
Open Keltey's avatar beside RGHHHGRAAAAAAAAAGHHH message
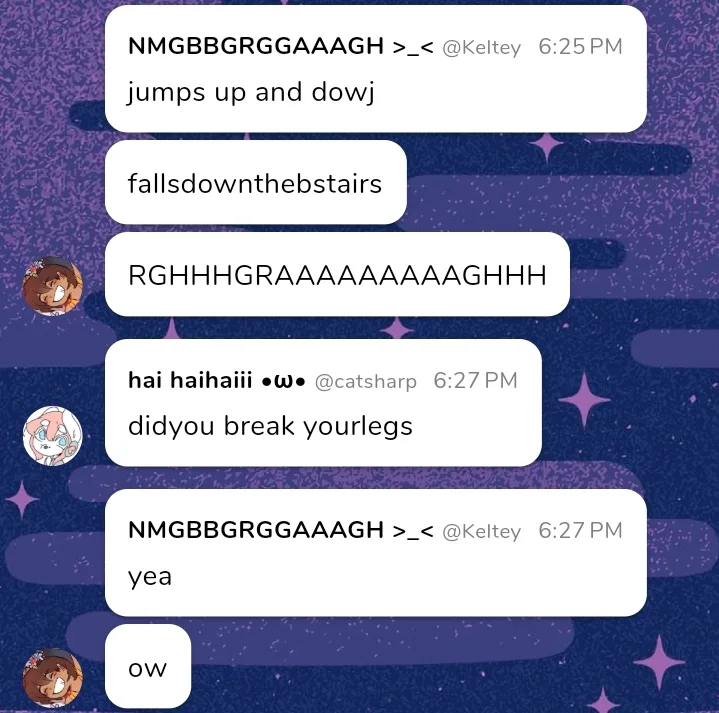click(x=53, y=286)
